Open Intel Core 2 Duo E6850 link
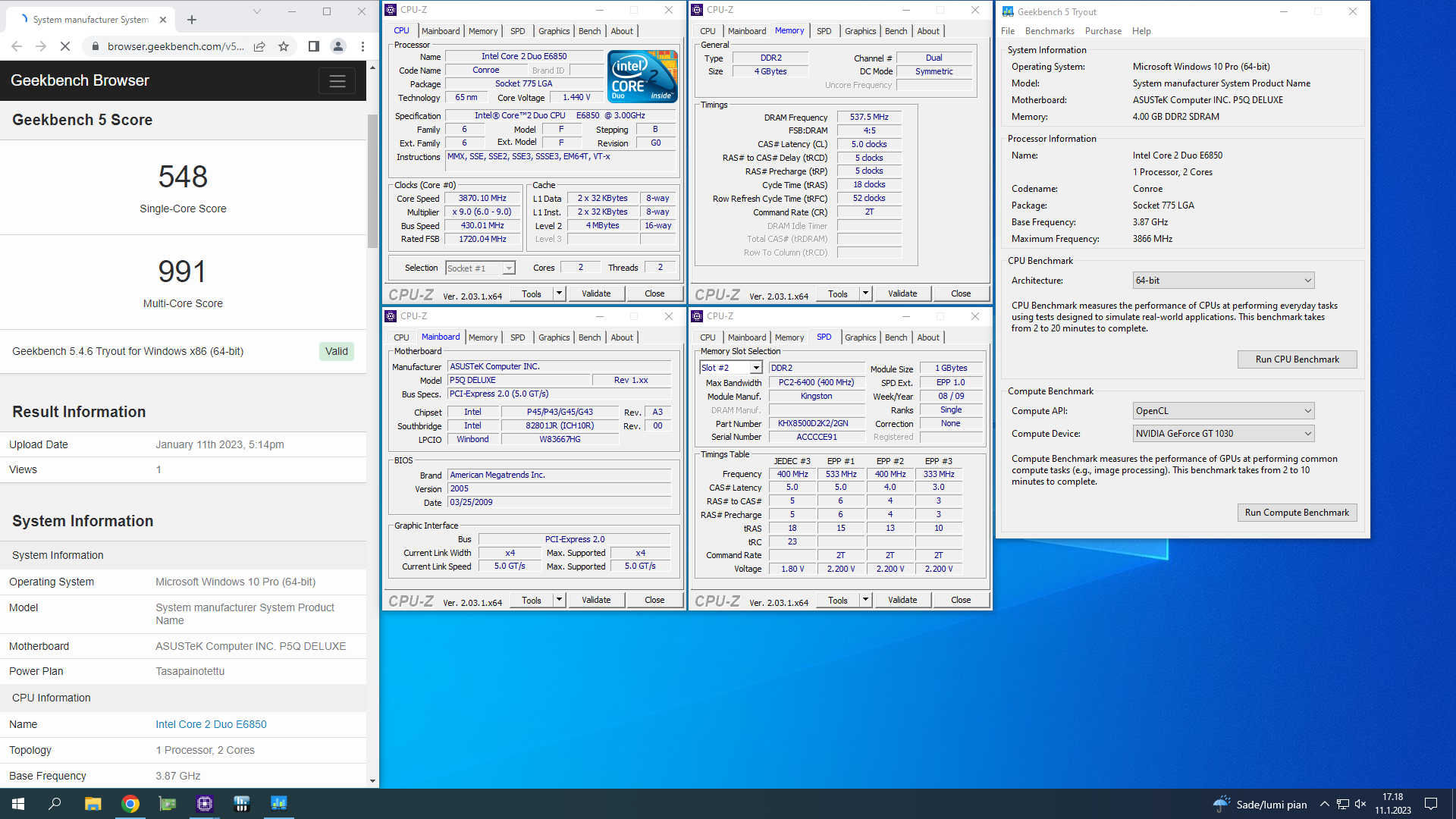 [x=211, y=724]
